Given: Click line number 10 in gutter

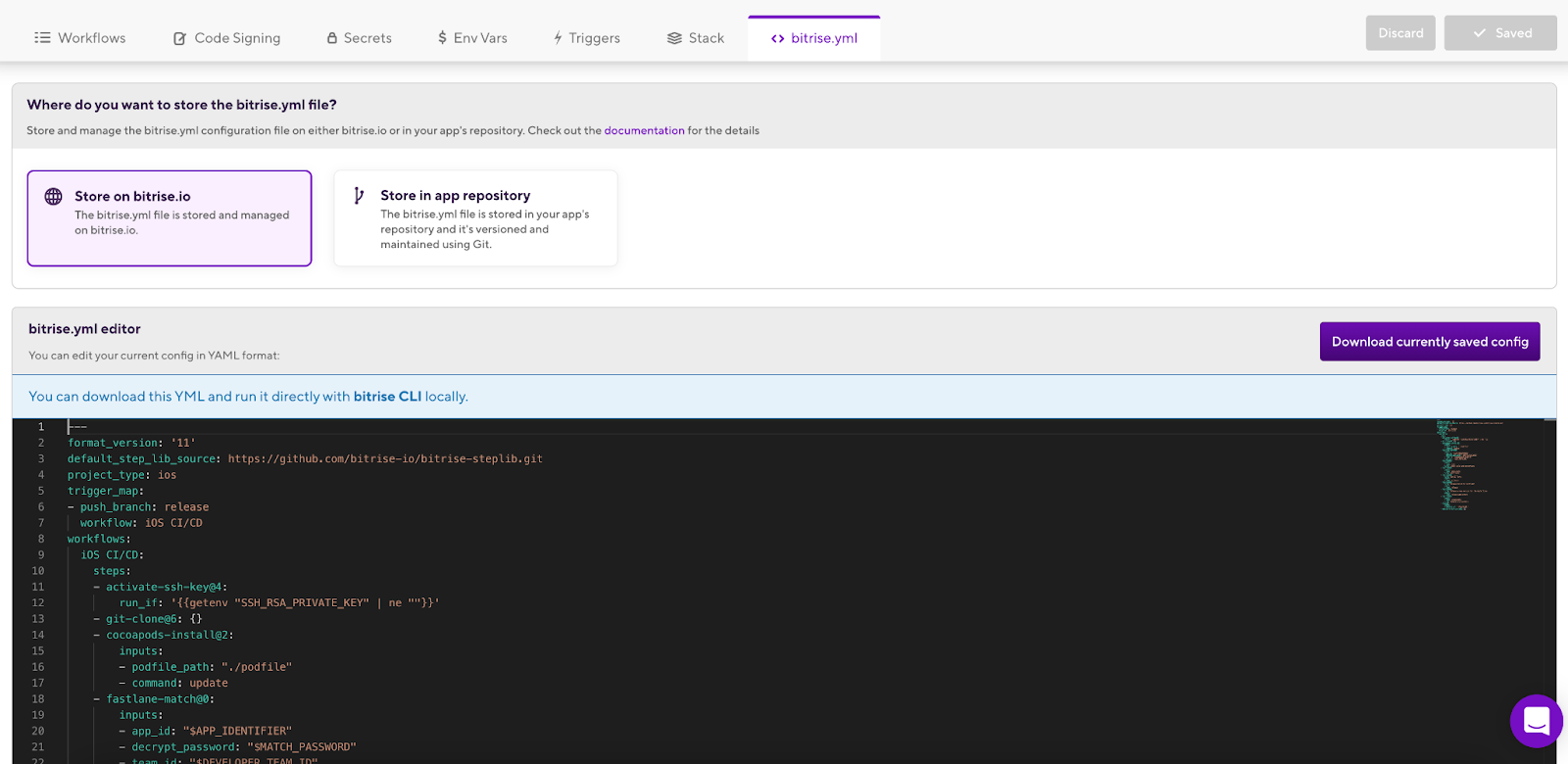Looking at the screenshot, I should [38, 571].
